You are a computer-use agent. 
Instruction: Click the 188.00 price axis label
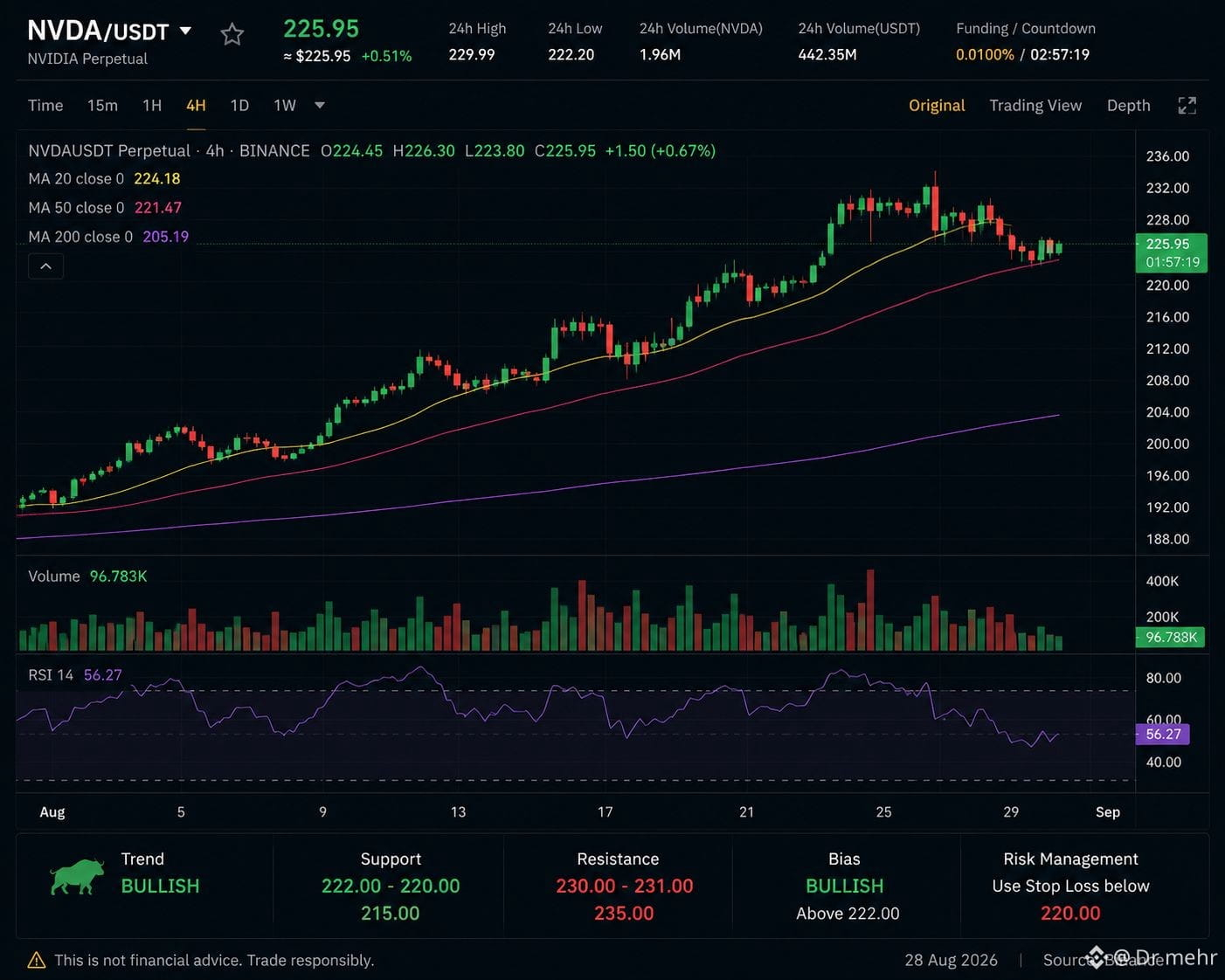point(1167,539)
